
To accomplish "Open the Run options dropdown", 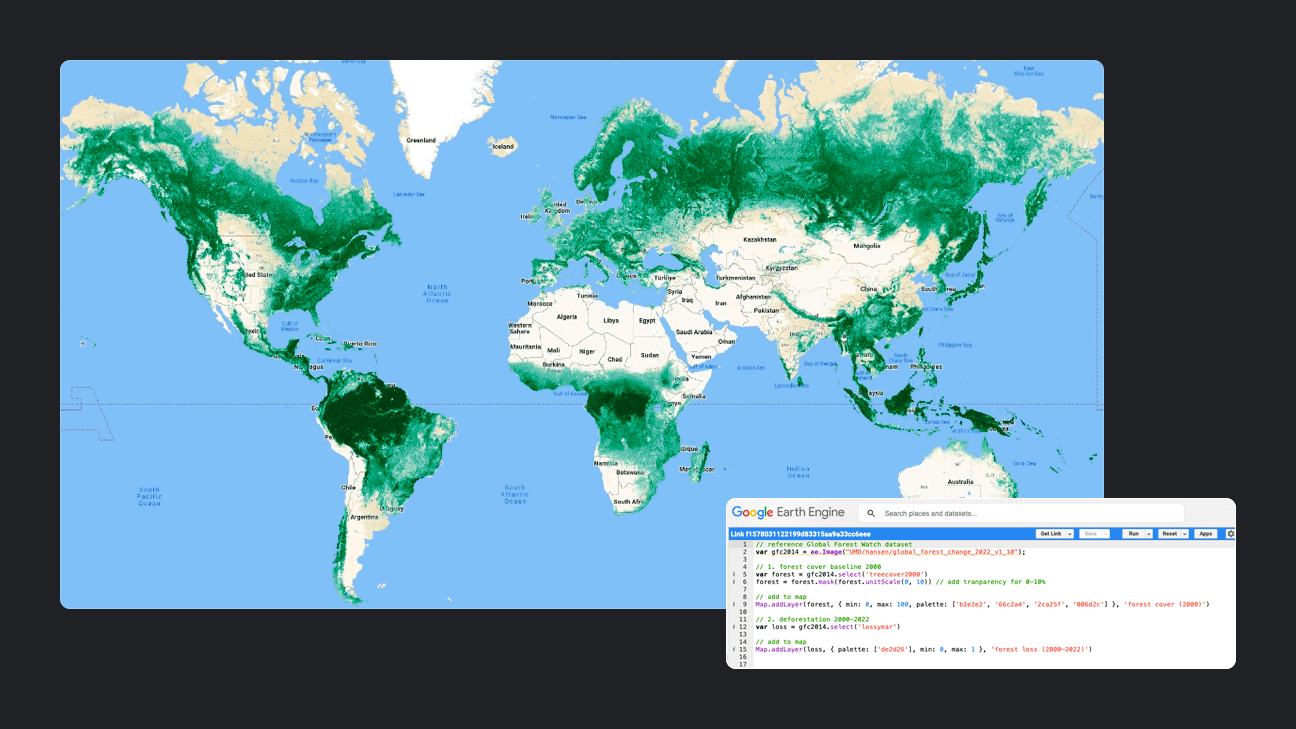I will (x=1148, y=534).
